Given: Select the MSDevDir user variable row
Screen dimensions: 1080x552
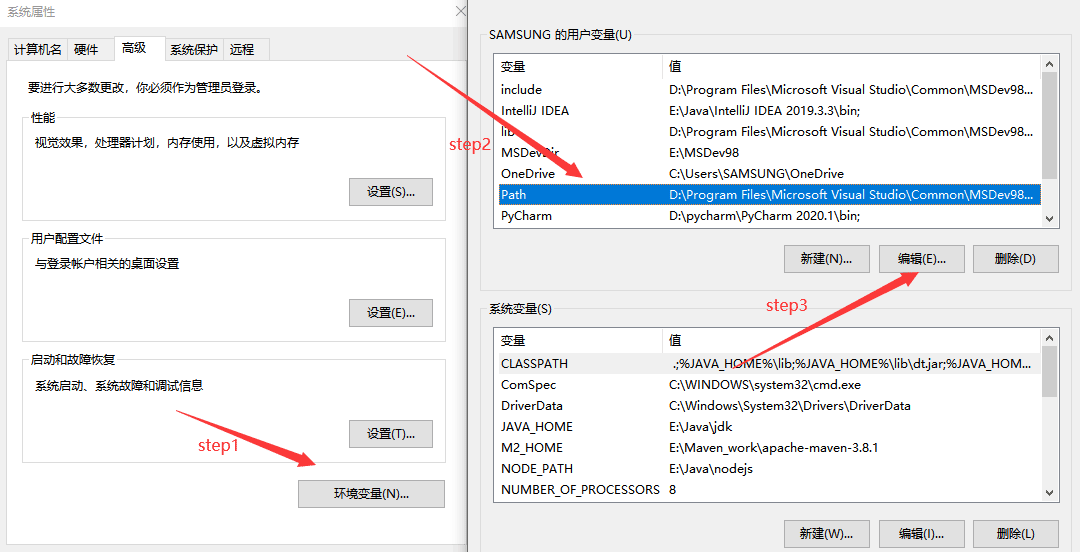Looking at the screenshot, I should pyautogui.click(x=769, y=152).
